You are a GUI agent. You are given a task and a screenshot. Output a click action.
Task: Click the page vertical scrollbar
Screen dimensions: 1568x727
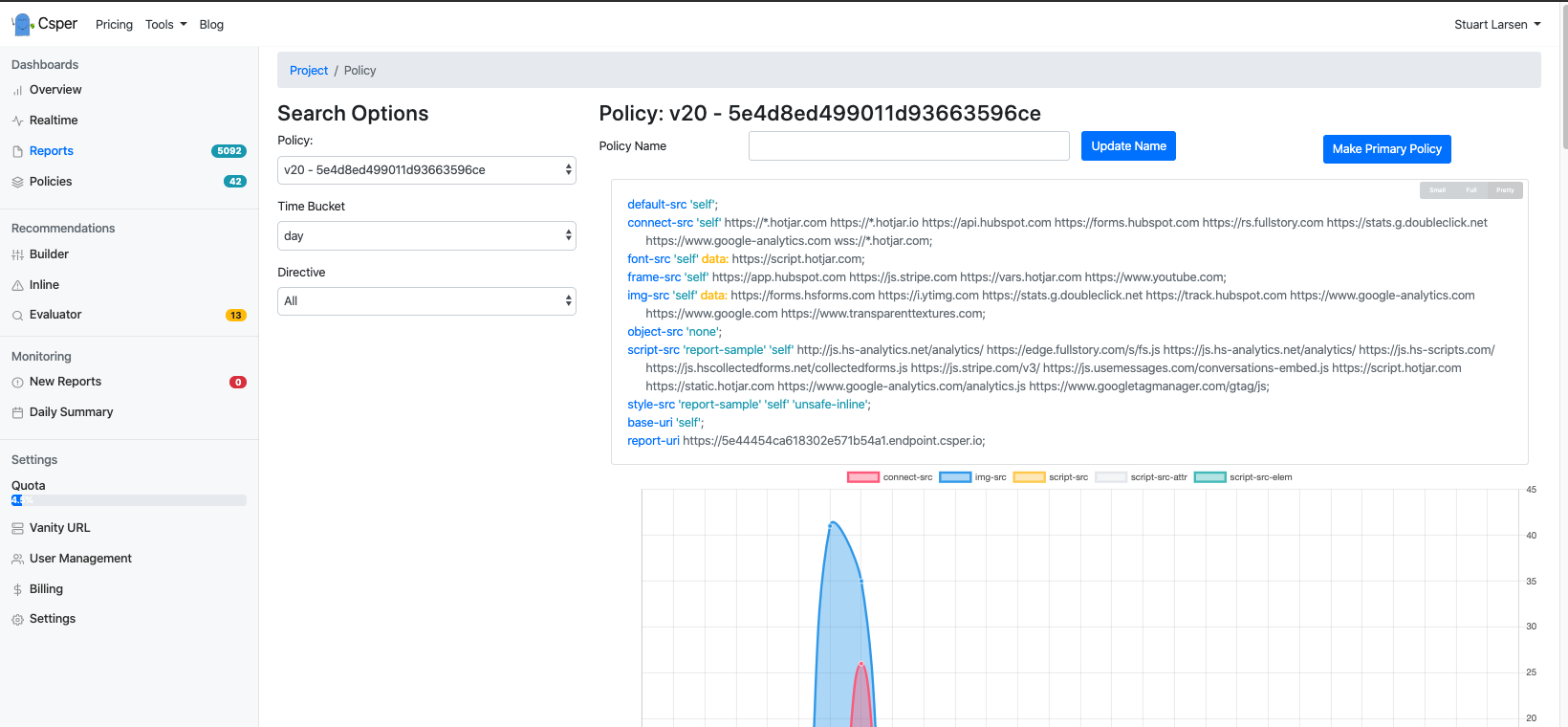[1564, 77]
